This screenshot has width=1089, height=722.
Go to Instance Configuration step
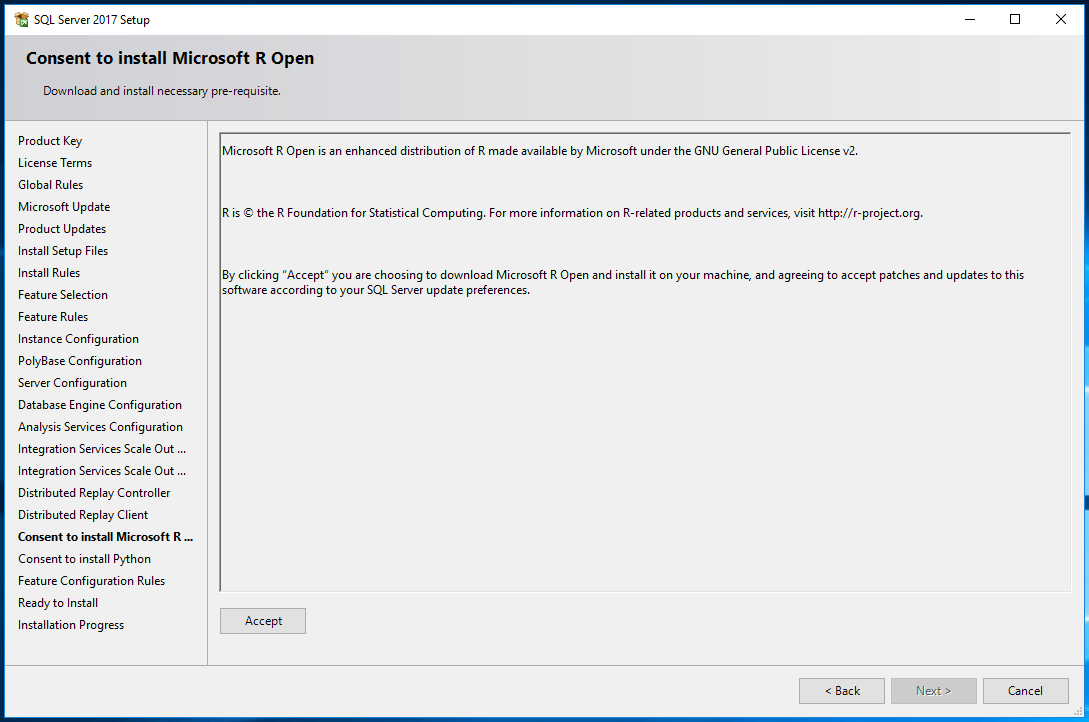pyautogui.click(x=78, y=339)
